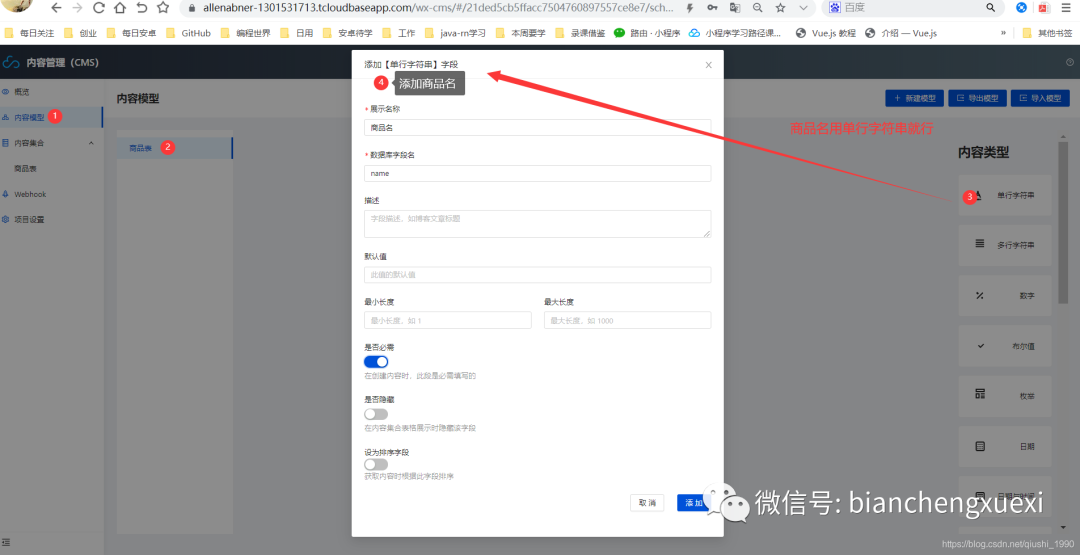
Task: Enable the 是否隐藏 switch
Action: point(376,414)
